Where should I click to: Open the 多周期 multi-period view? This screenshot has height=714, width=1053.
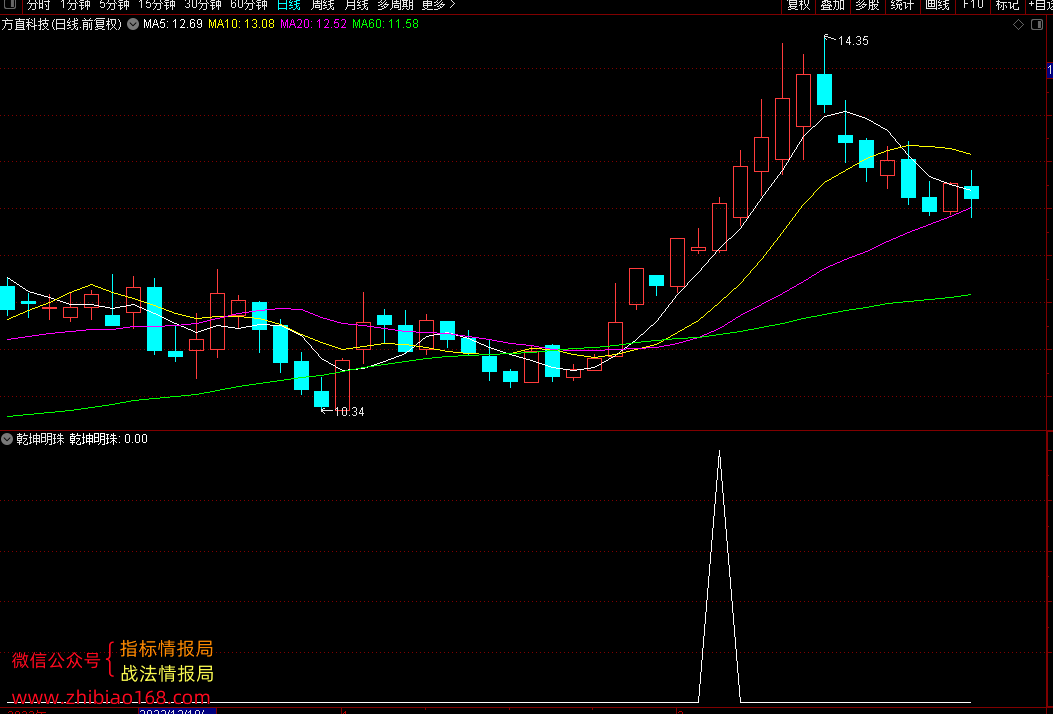coord(395,5)
